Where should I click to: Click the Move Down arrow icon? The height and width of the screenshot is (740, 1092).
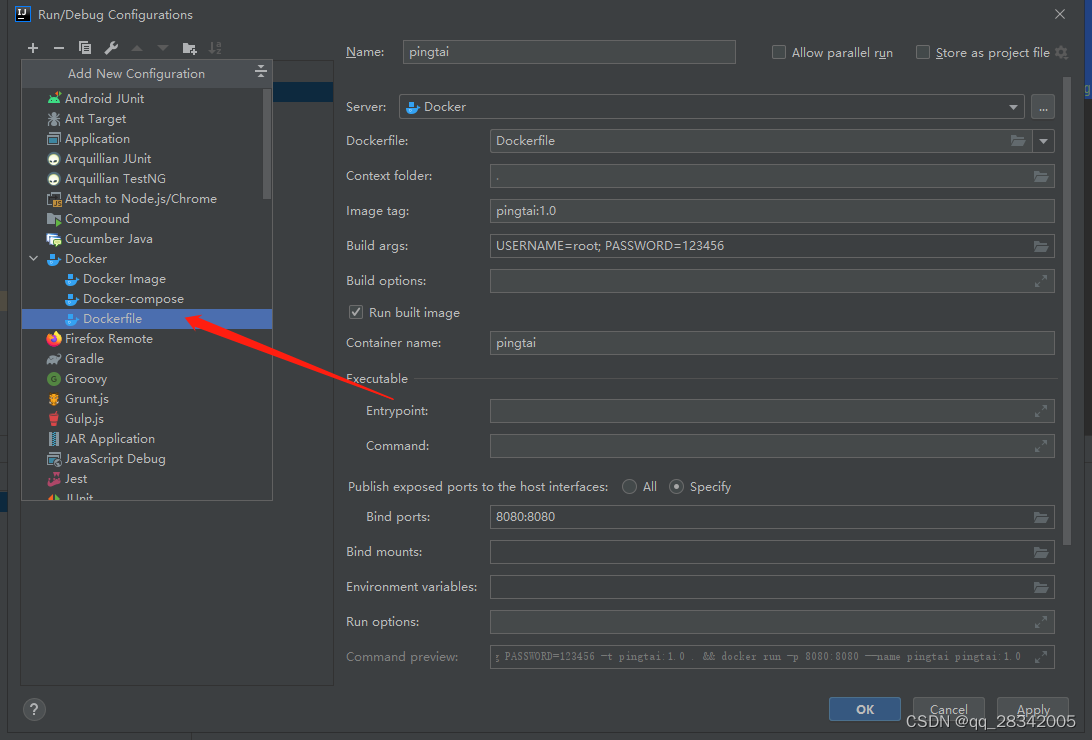click(163, 48)
